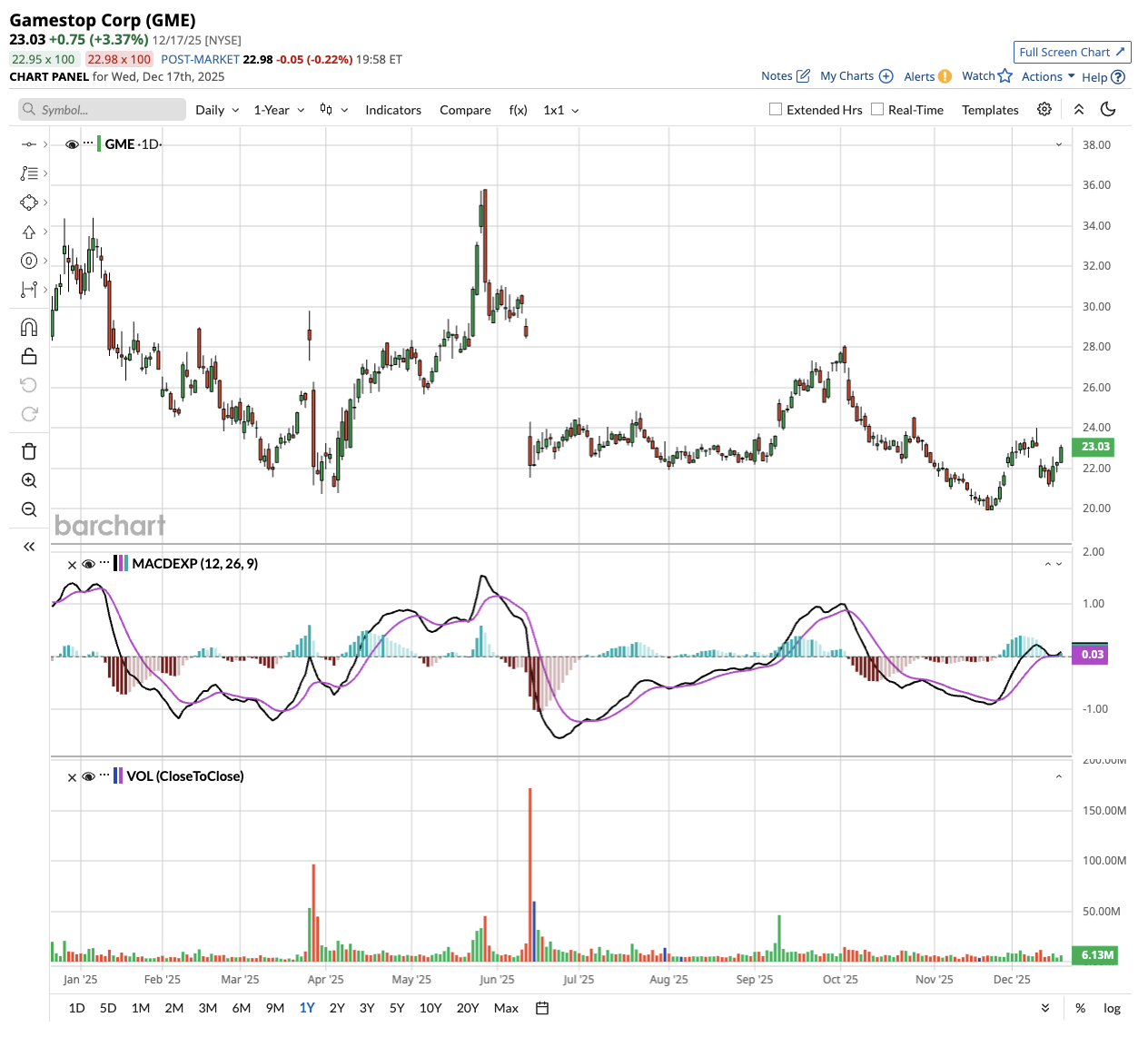Zoom in on the chart

pos(29,480)
